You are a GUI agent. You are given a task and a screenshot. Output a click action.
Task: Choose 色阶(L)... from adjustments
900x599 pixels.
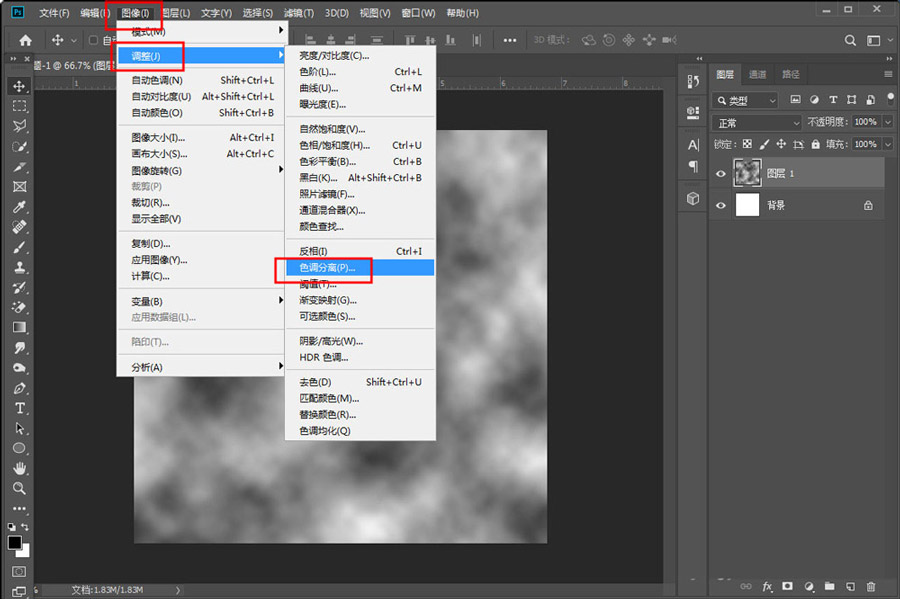(x=360, y=72)
